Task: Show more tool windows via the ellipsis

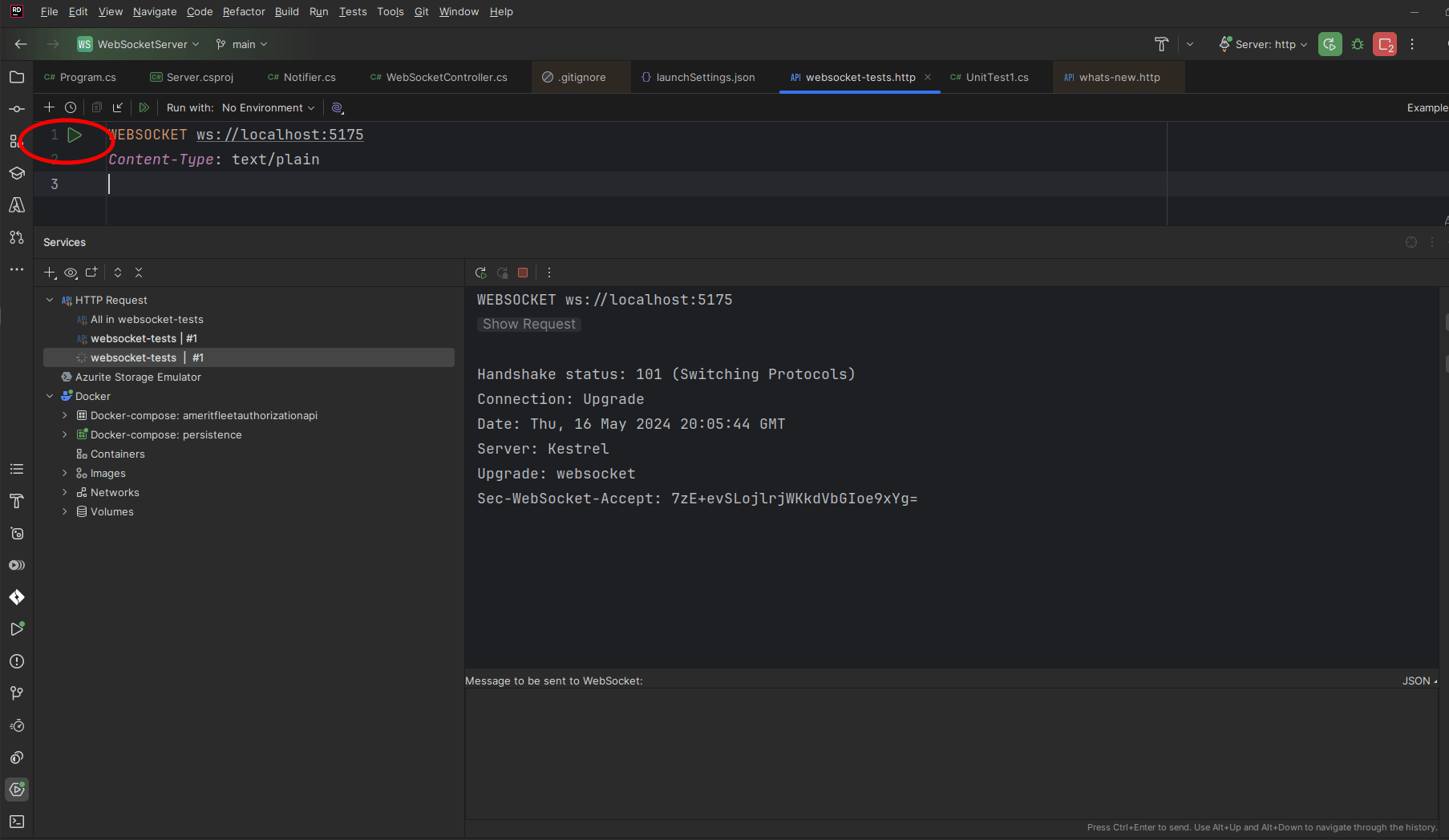Action: click(x=16, y=269)
